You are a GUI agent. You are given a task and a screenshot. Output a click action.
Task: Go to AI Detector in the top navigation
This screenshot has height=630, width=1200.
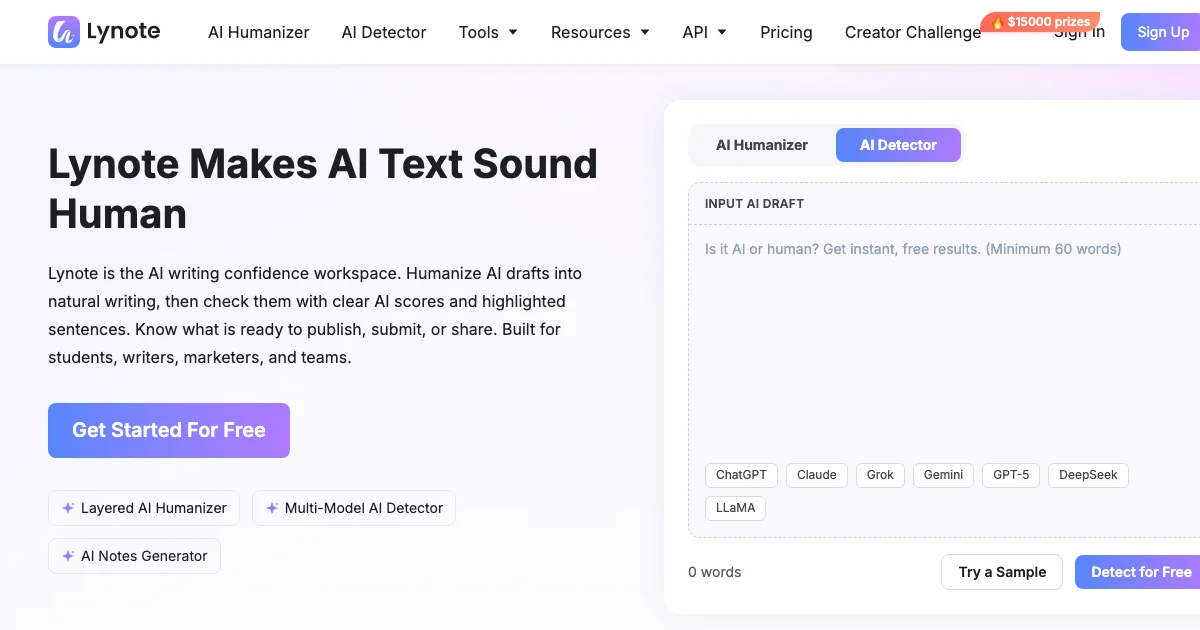click(x=384, y=32)
